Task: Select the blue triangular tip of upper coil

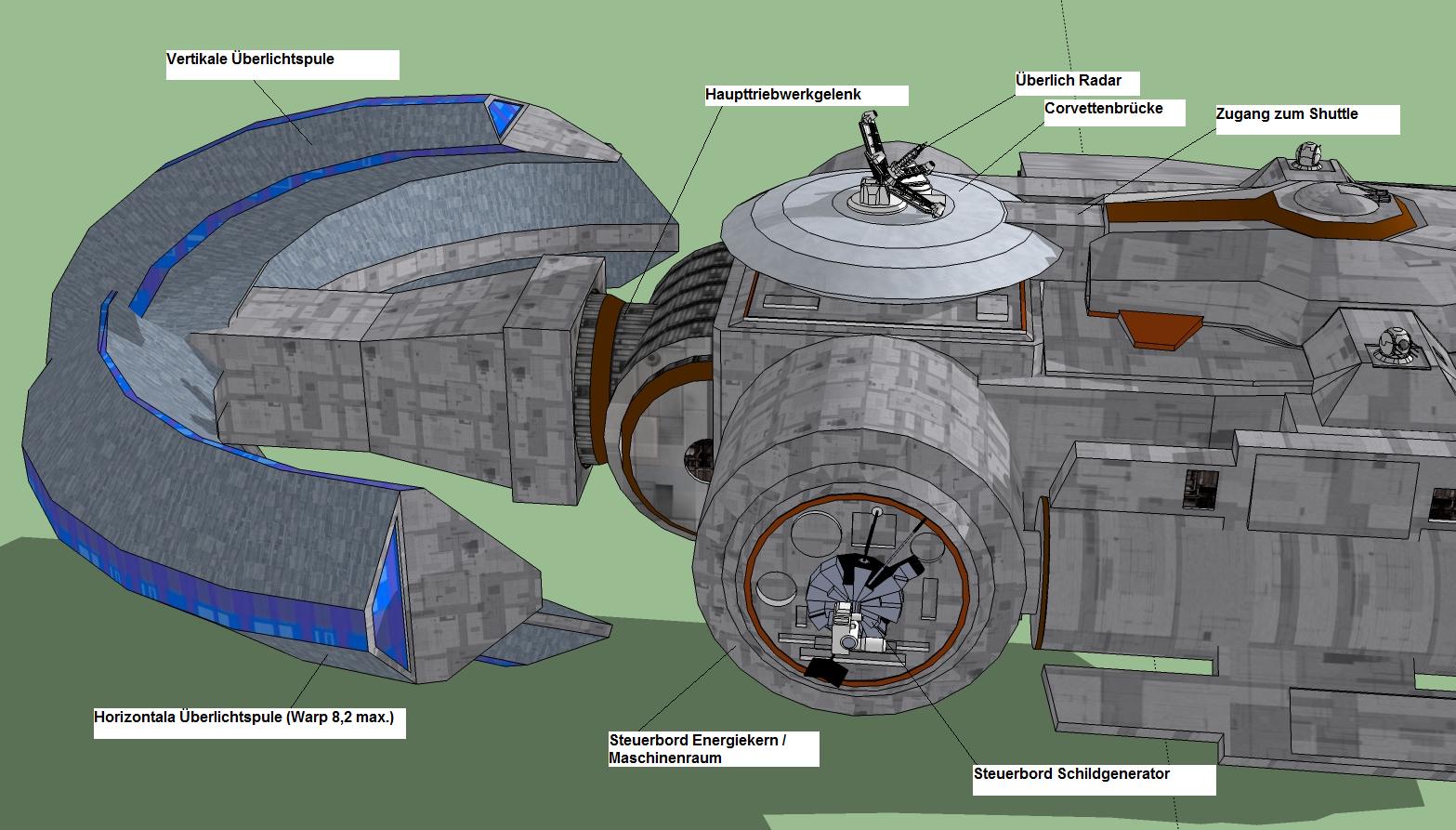Action: coord(503,117)
